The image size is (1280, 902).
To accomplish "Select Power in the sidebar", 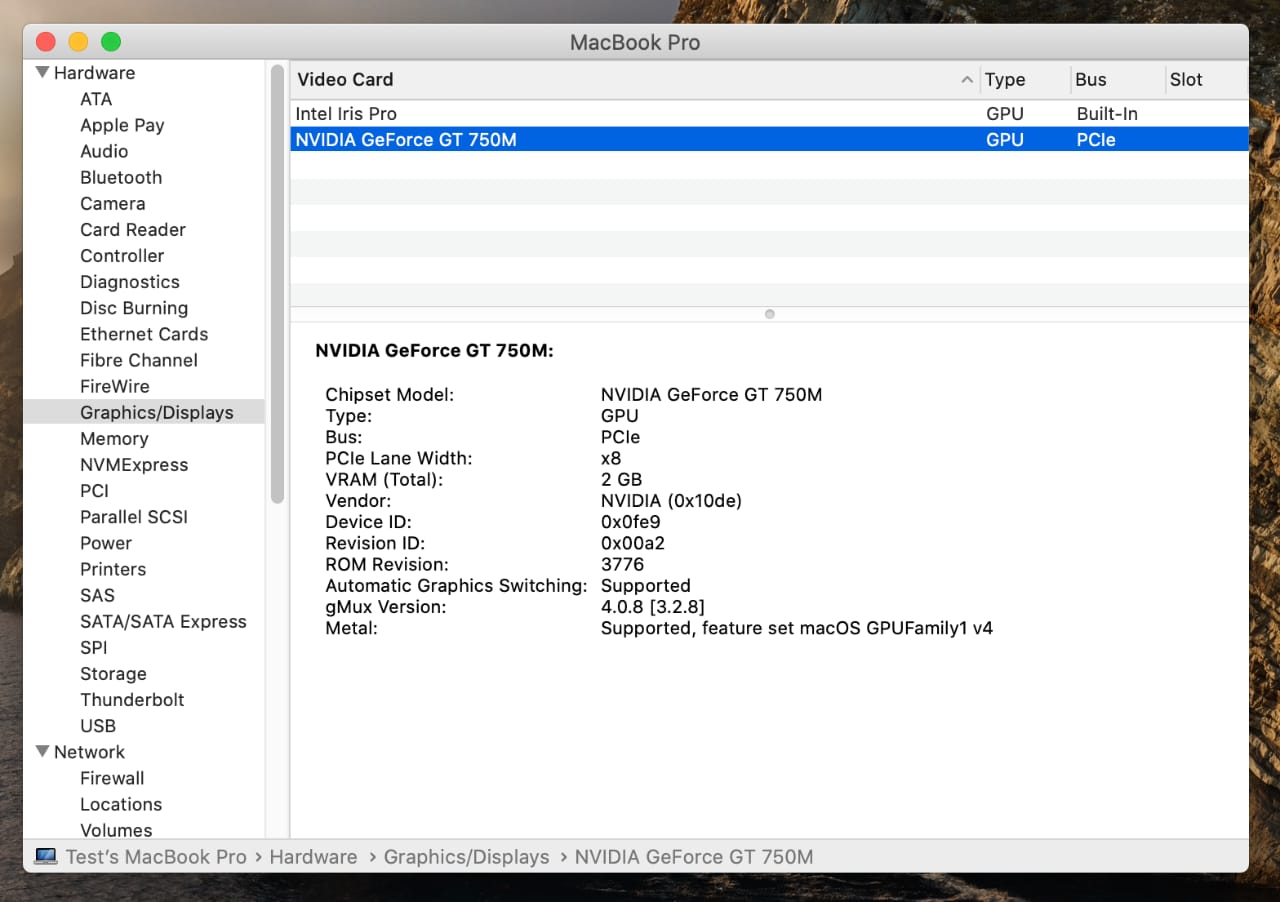I will [106, 543].
